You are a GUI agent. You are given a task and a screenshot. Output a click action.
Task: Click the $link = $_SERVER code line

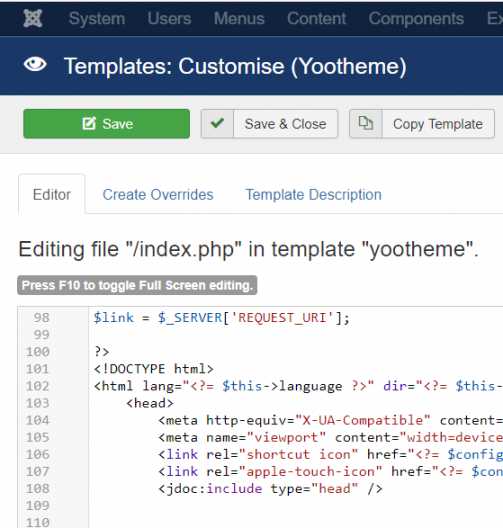(x=222, y=318)
